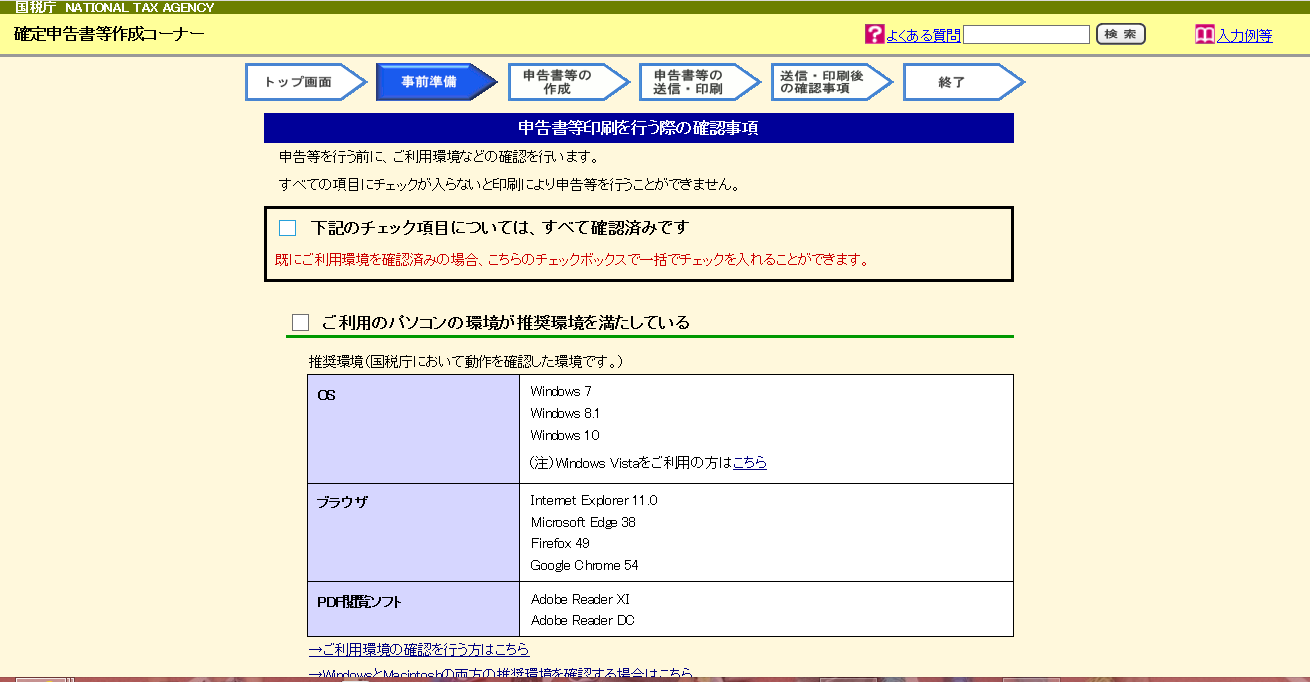The image size is (1310, 682).
Task: Select the 終了 step arrow
Action: pyautogui.click(x=956, y=82)
